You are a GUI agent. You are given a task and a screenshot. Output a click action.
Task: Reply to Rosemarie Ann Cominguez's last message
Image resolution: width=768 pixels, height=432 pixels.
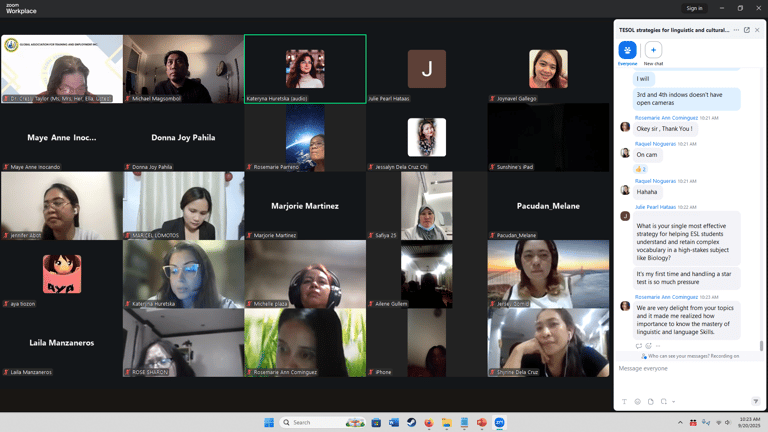click(639, 346)
